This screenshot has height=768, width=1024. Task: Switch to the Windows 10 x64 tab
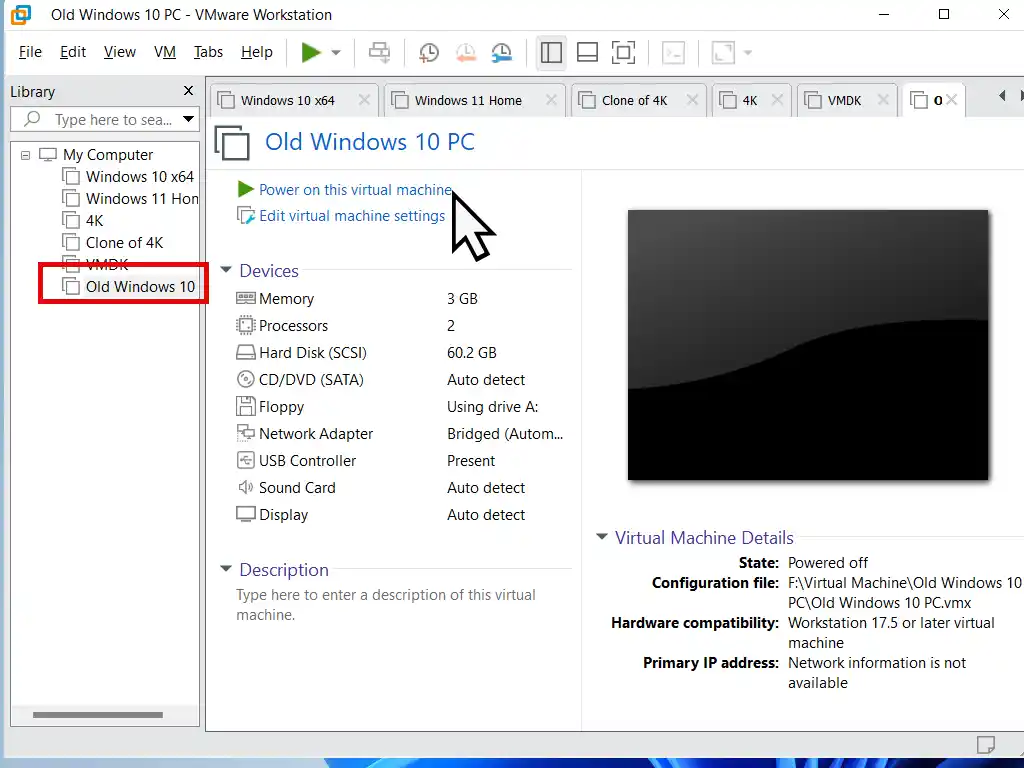click(x=287, y=101)
